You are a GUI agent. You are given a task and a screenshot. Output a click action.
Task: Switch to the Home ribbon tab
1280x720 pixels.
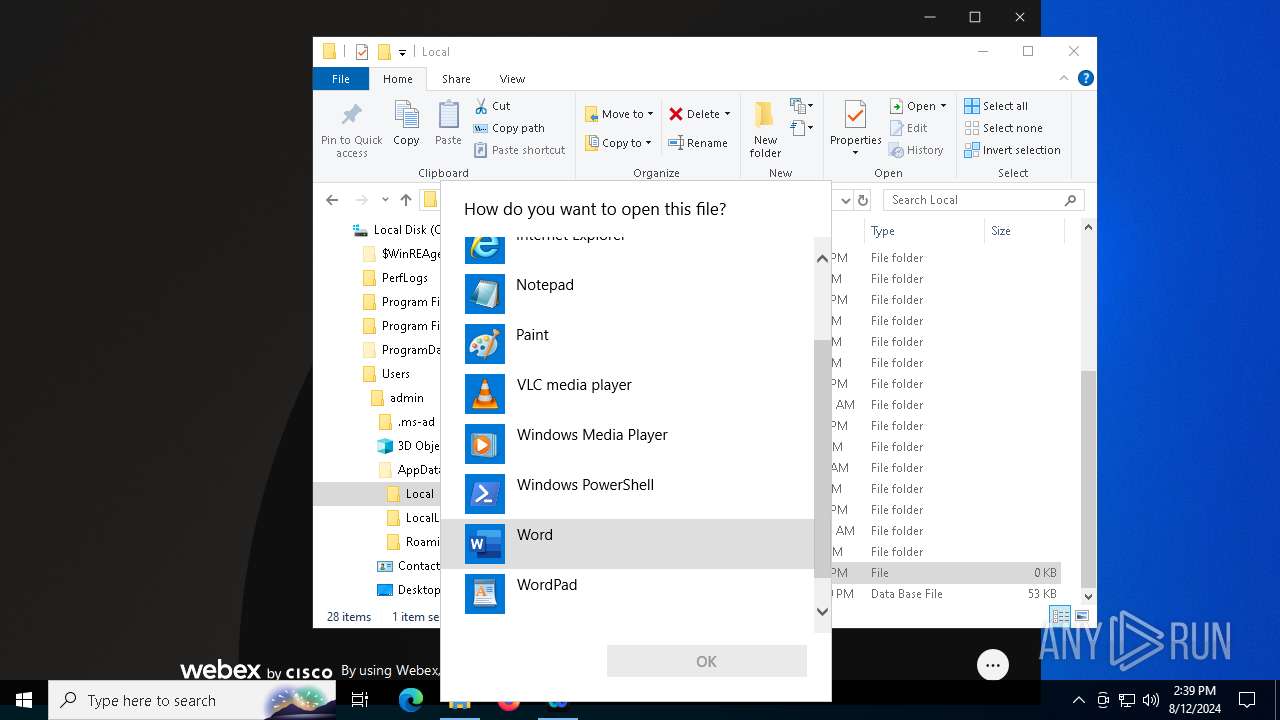tap(397, 79)
